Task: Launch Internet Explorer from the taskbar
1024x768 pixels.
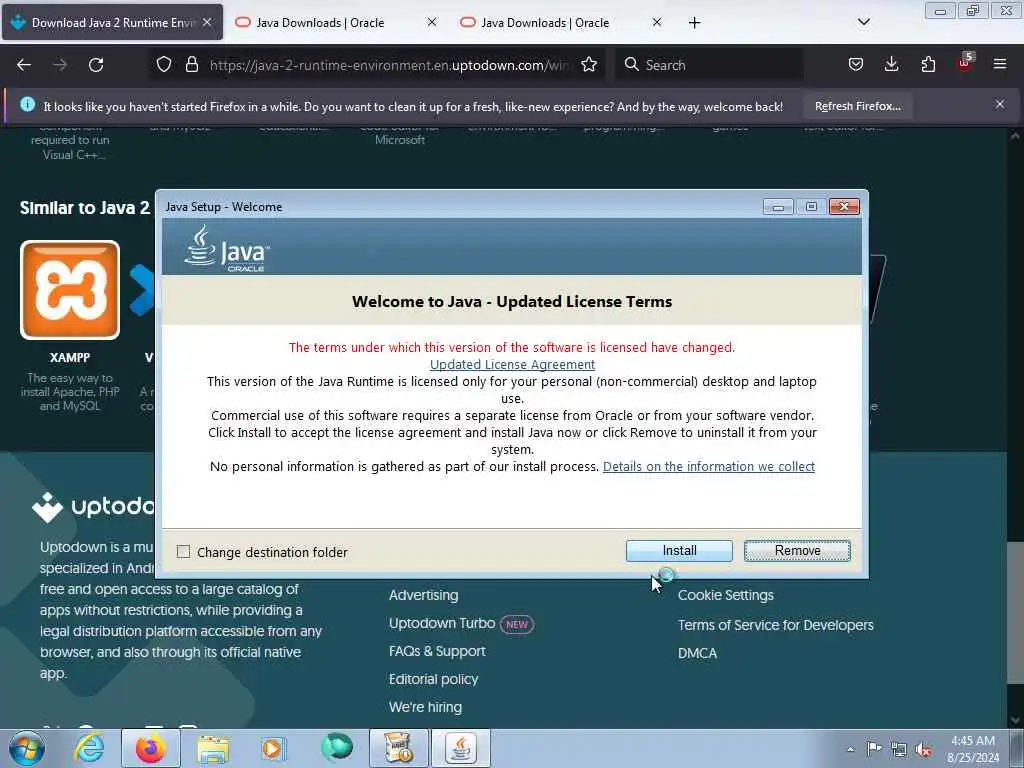Action: pyautogui.click(x=89, y=748)
